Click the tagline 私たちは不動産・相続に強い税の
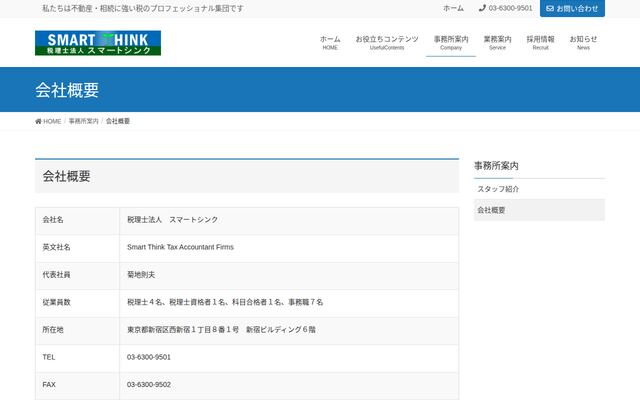640x400 pixels. pos(143,8)
